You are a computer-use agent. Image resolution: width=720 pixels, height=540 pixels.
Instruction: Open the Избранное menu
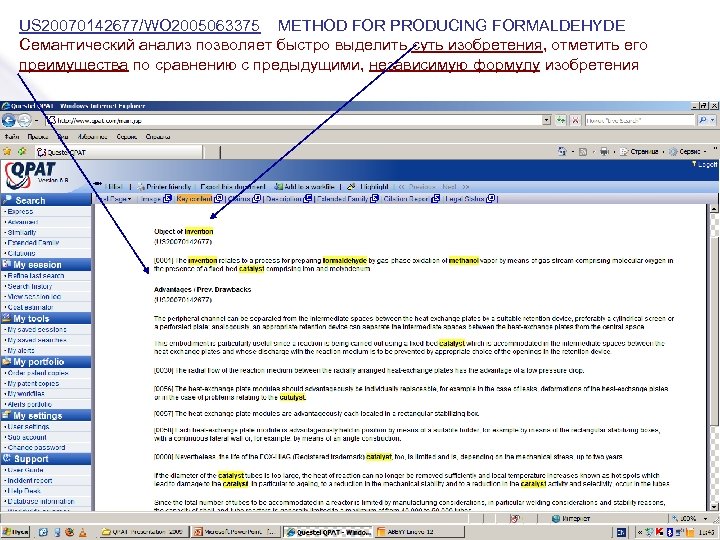[92, 137]
